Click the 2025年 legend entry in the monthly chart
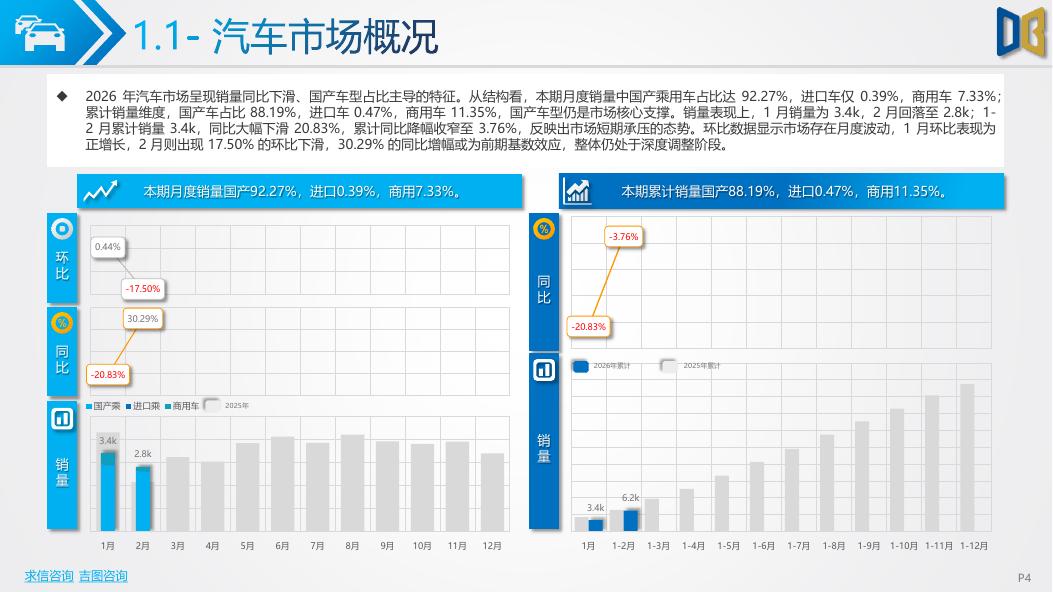 [226, 405]
